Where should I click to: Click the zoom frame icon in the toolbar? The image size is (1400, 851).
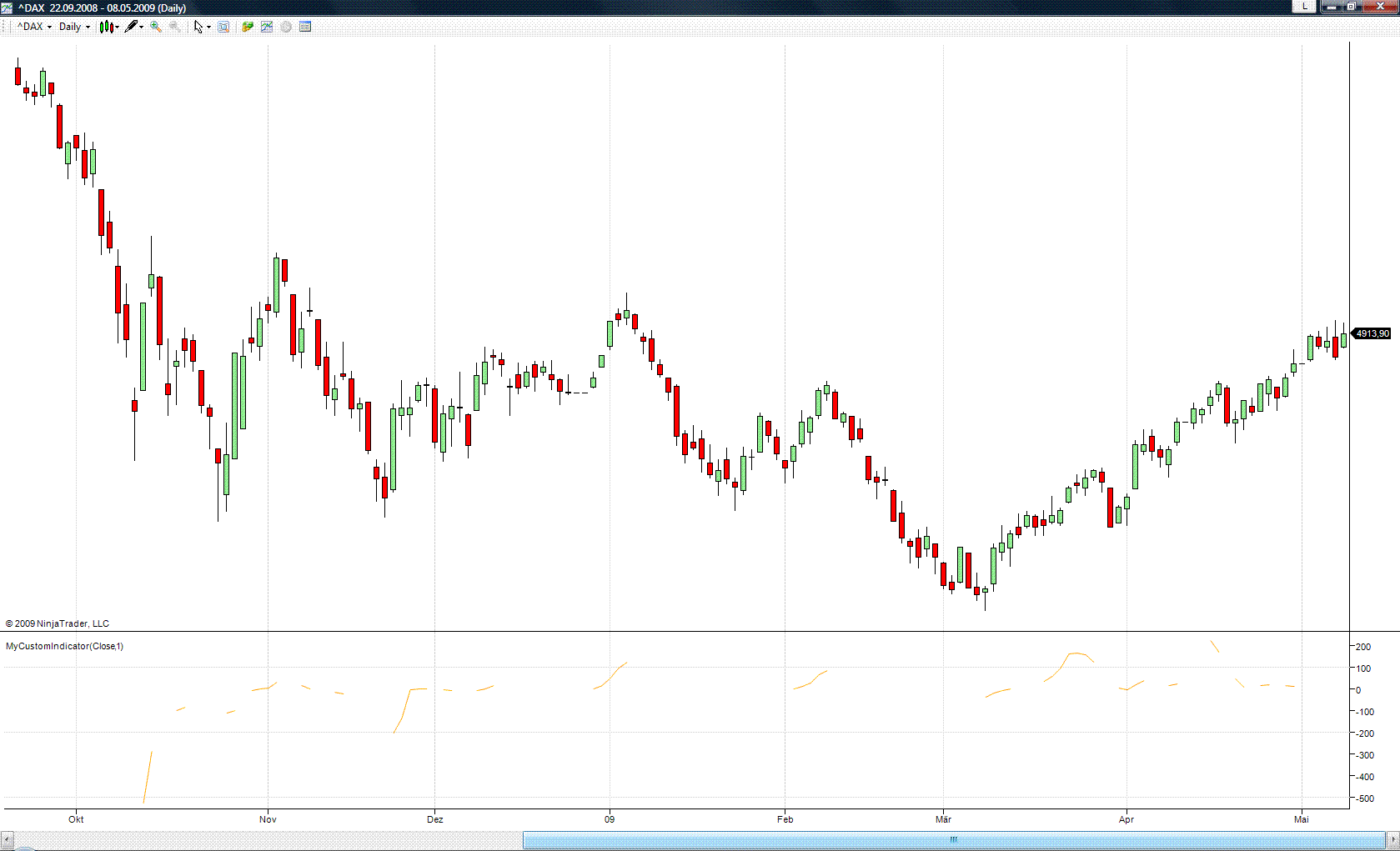click(223, 27)
